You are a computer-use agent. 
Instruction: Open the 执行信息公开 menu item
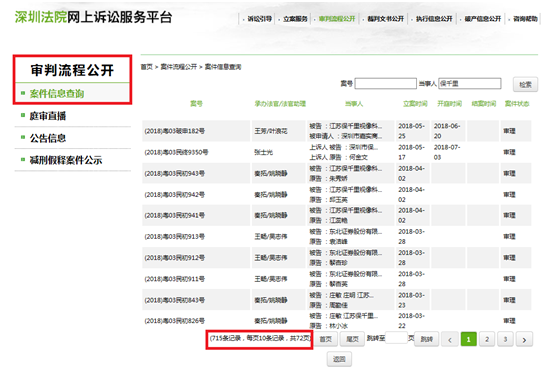pos(434,19)
